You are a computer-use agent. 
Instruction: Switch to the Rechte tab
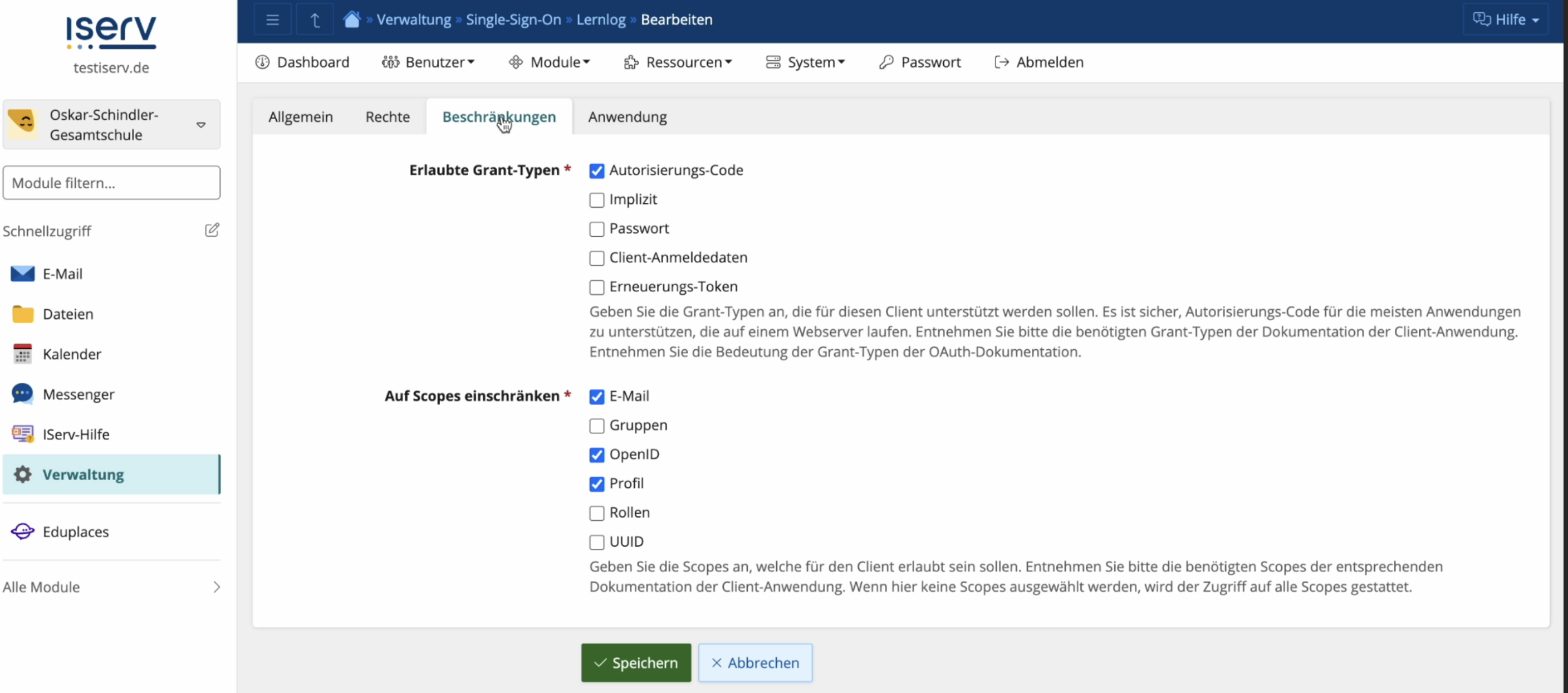coord(387,117)
